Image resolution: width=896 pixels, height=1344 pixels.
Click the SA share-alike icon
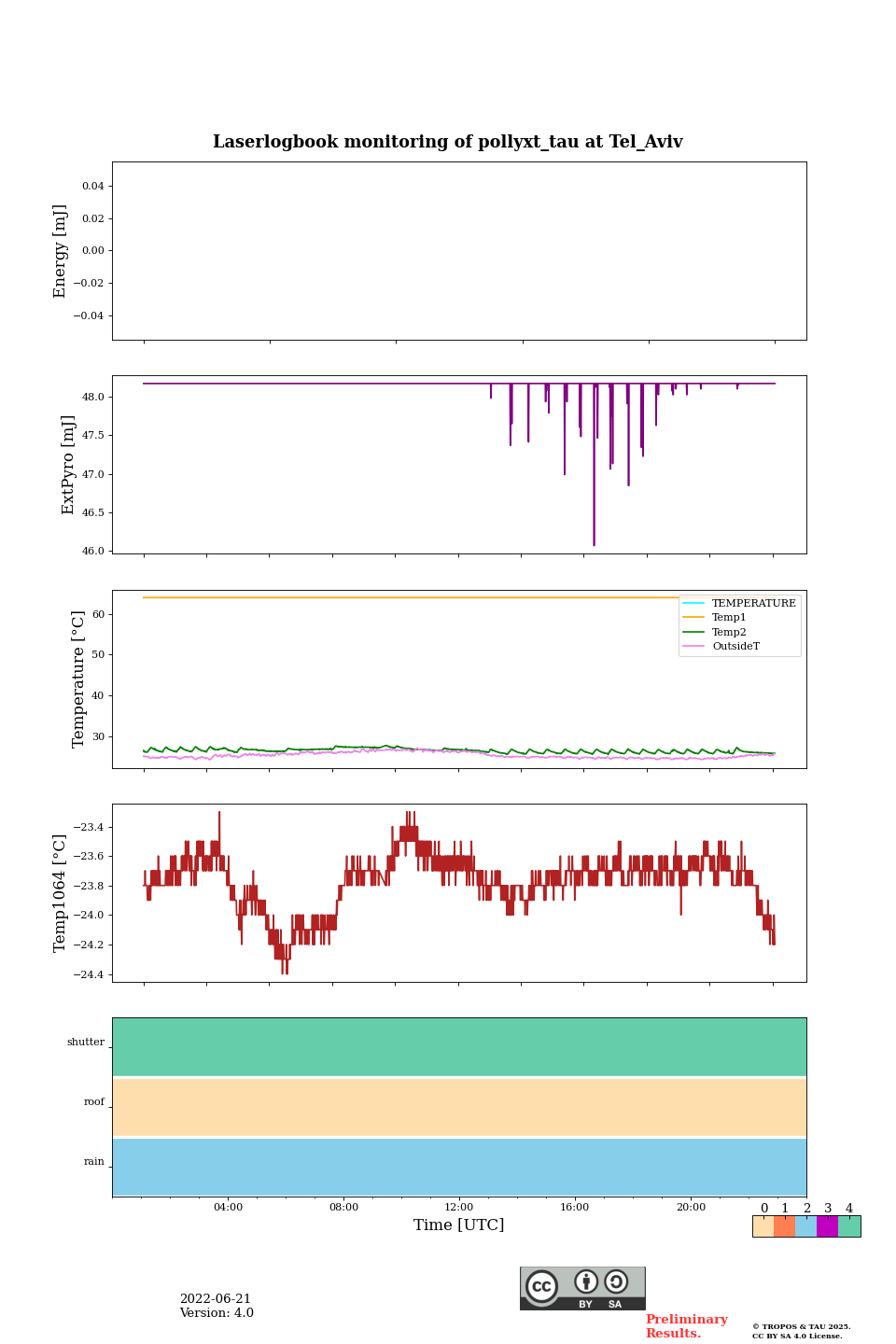616,1281
